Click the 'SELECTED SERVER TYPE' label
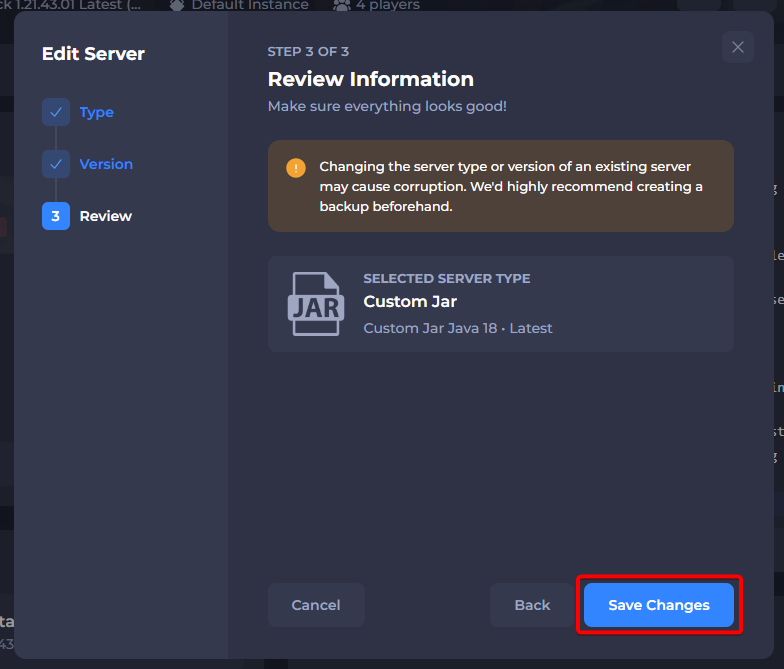The width and height of the screenshot is (784, 669). point(446,278)
